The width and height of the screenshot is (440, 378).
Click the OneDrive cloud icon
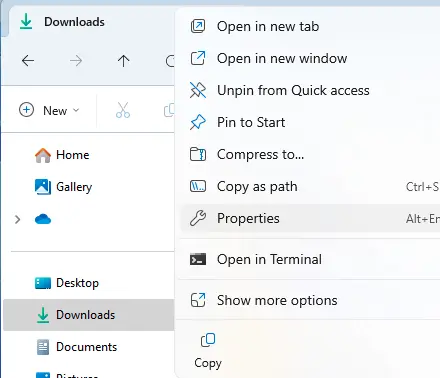tap(43, 219)
